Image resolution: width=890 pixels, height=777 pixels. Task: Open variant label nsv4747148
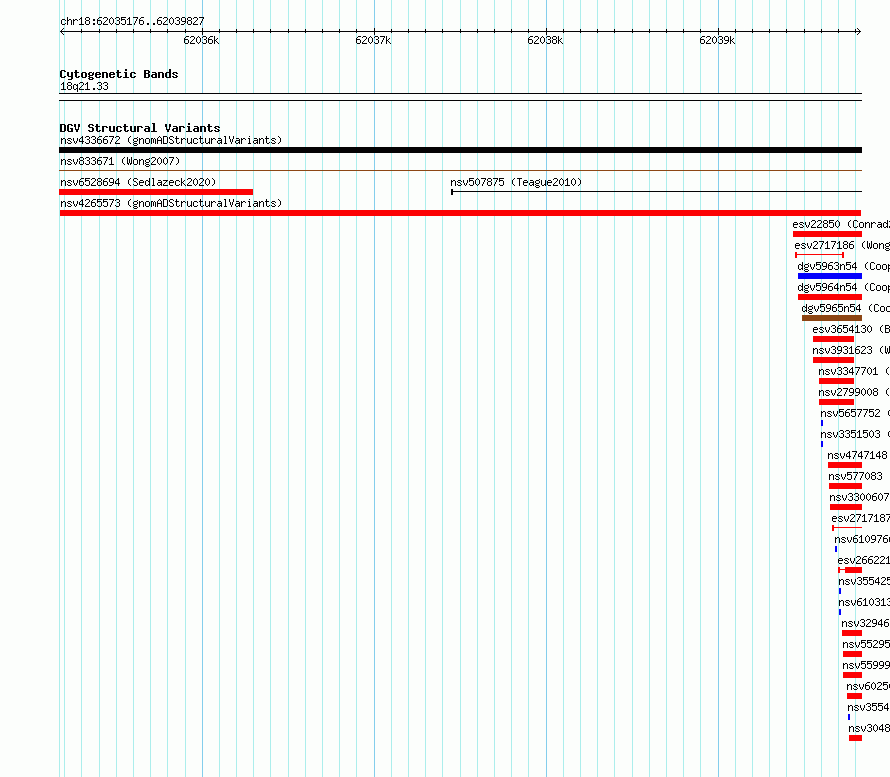(x=857, y=455)
